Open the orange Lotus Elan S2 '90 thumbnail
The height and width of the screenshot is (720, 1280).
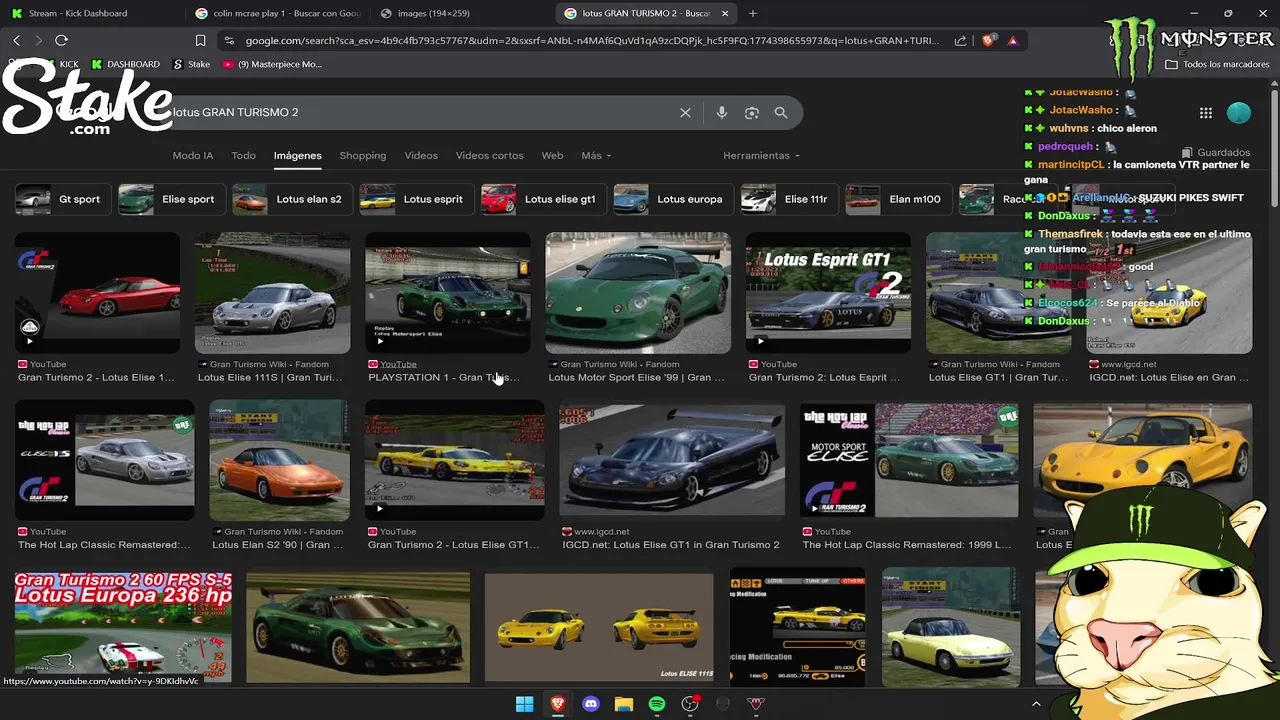pyautogui.click(x=279, y=460)
